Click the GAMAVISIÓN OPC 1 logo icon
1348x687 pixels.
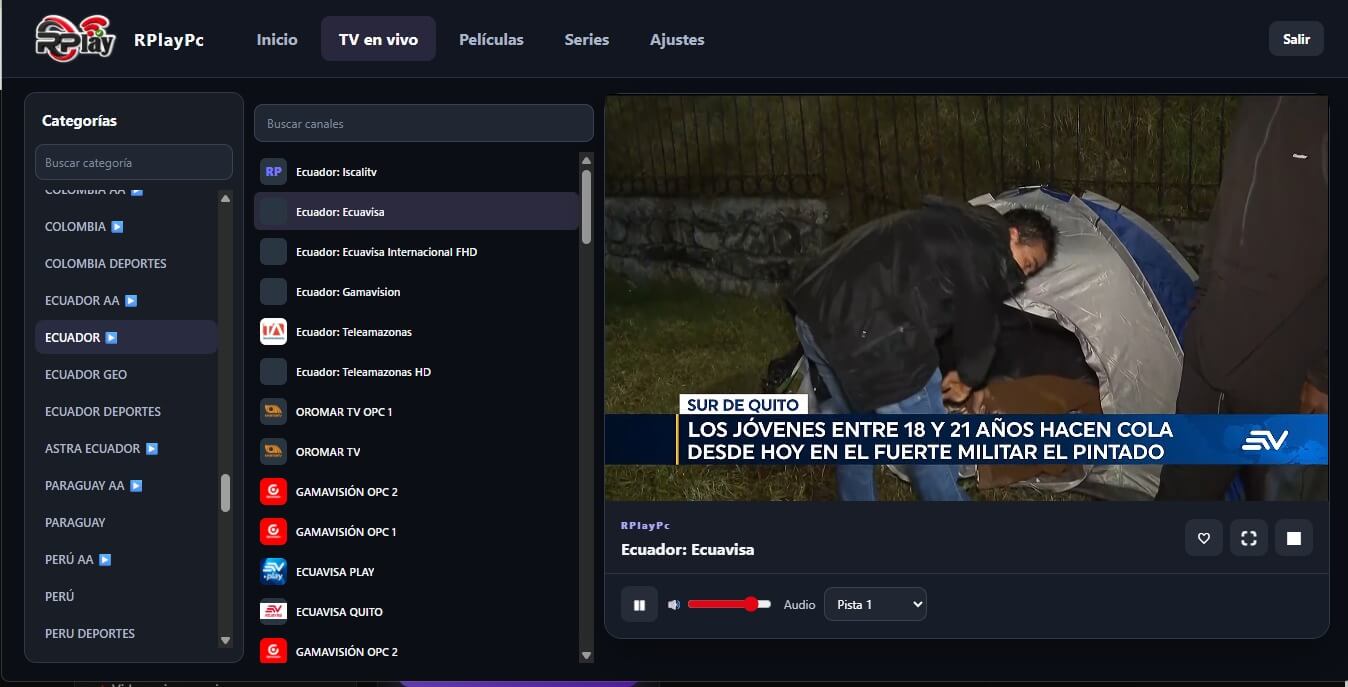tap(273, 532)
